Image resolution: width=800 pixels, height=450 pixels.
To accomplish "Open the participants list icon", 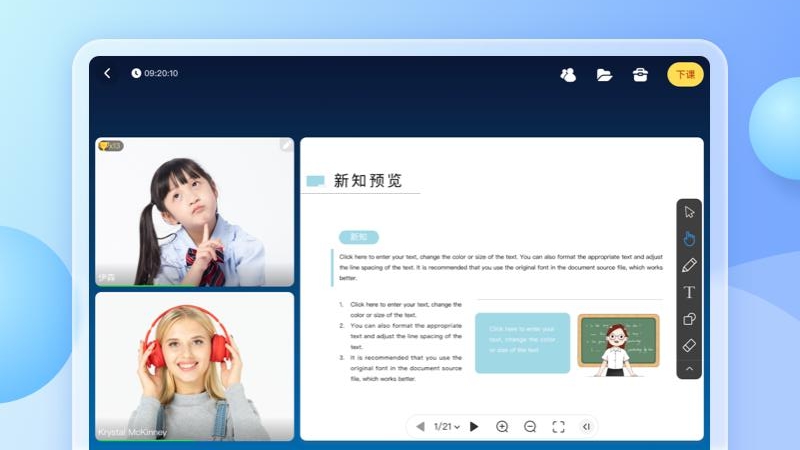I will pos(568,74).
